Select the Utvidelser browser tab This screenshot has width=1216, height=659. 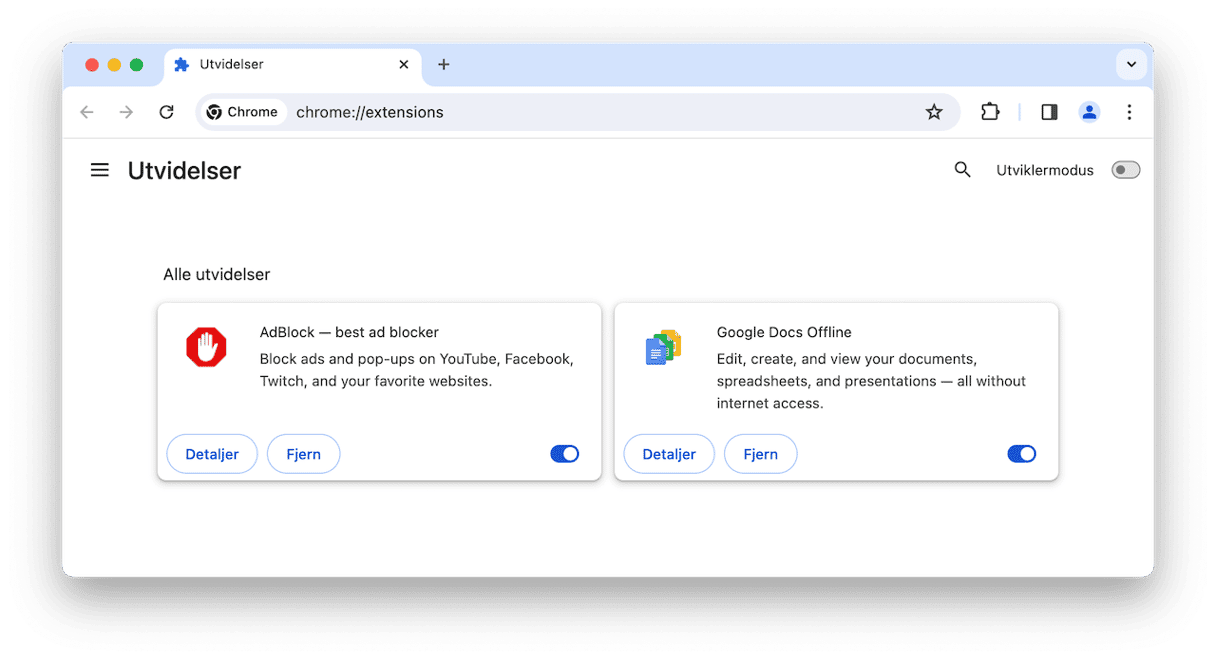click(293, 65)
